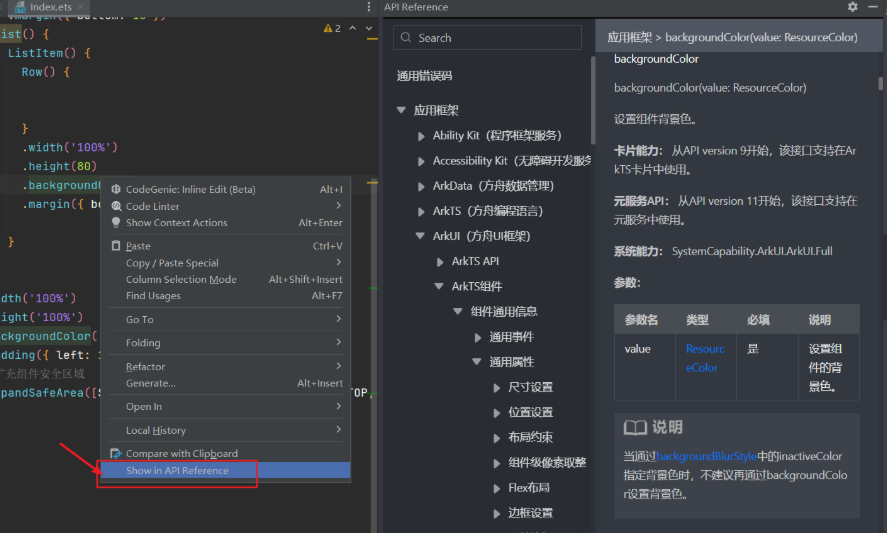Image resolution: width=887 pixels, height=533 pixels.
Task: Expand 通用事件 tree node
Action: (x=477, y=337)
